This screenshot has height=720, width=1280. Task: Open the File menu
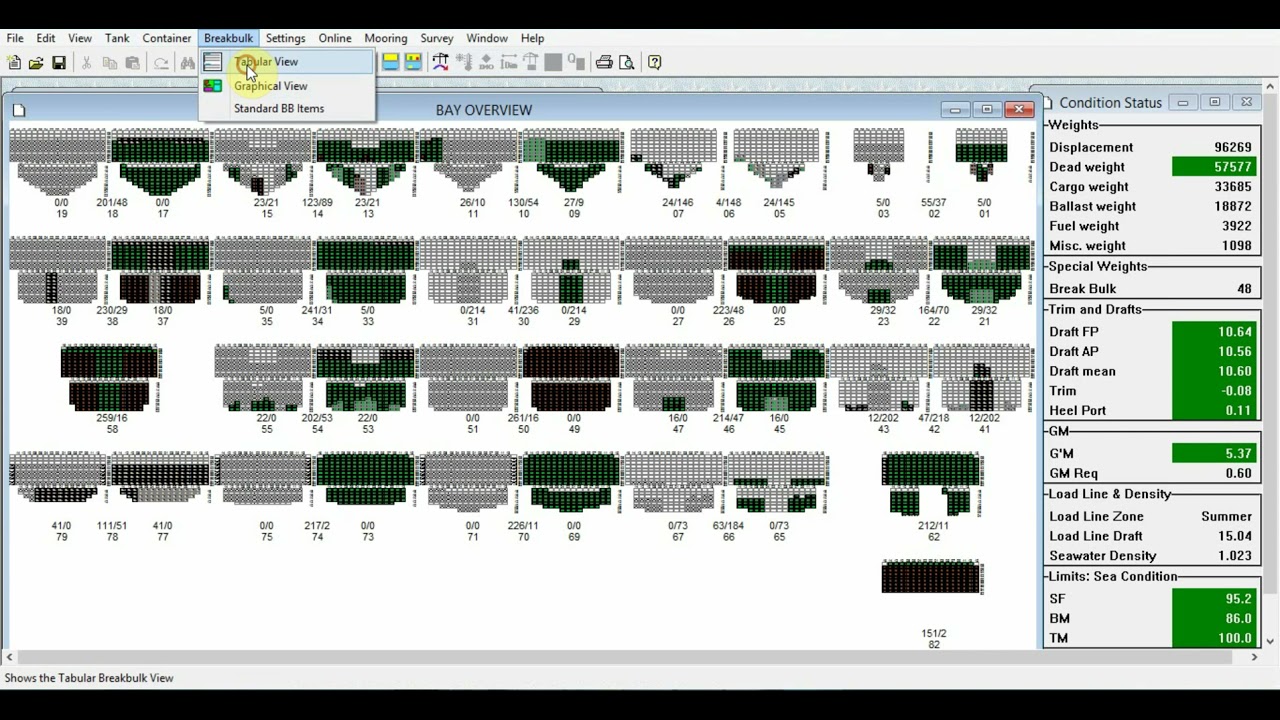pos(15,38)
